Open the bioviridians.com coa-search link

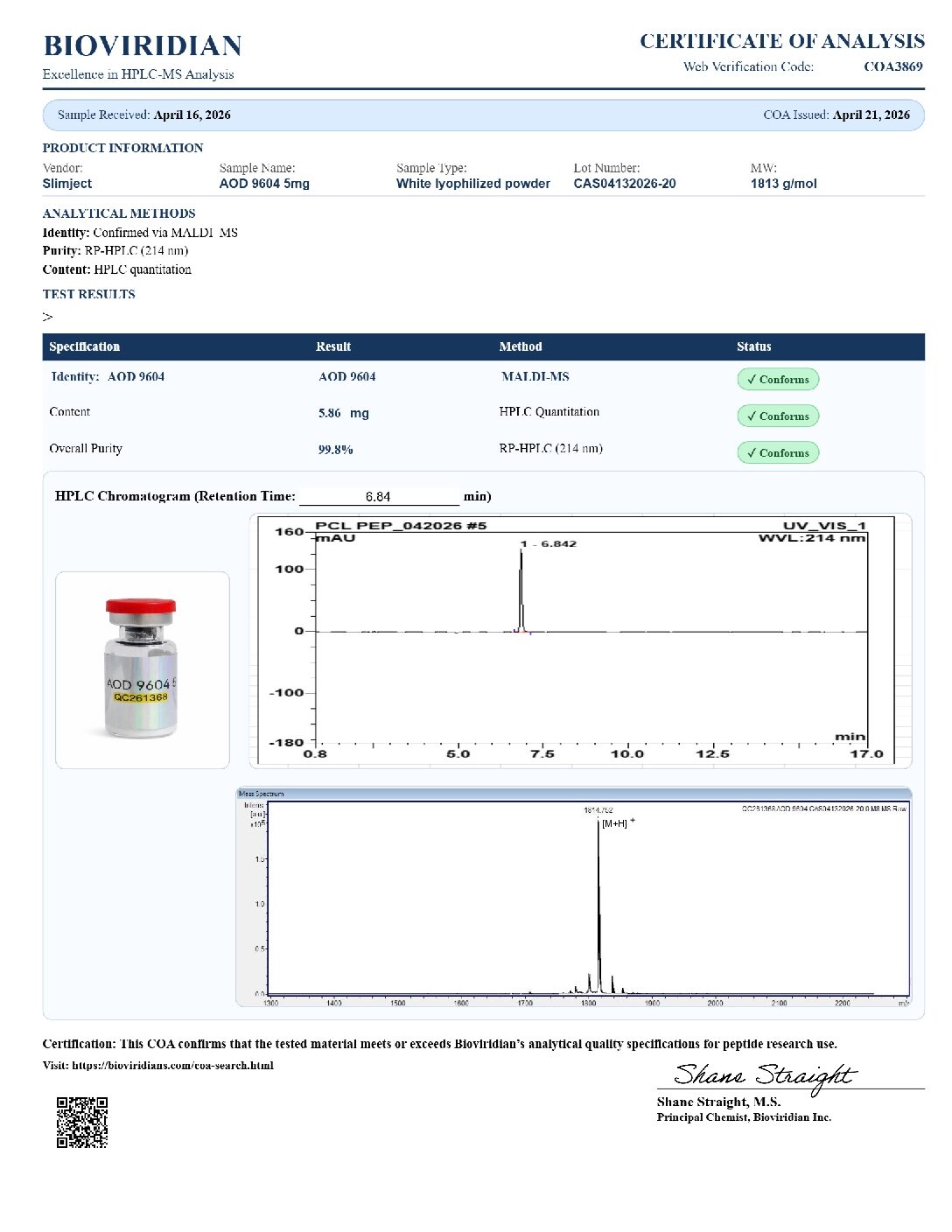point(172,1065)
